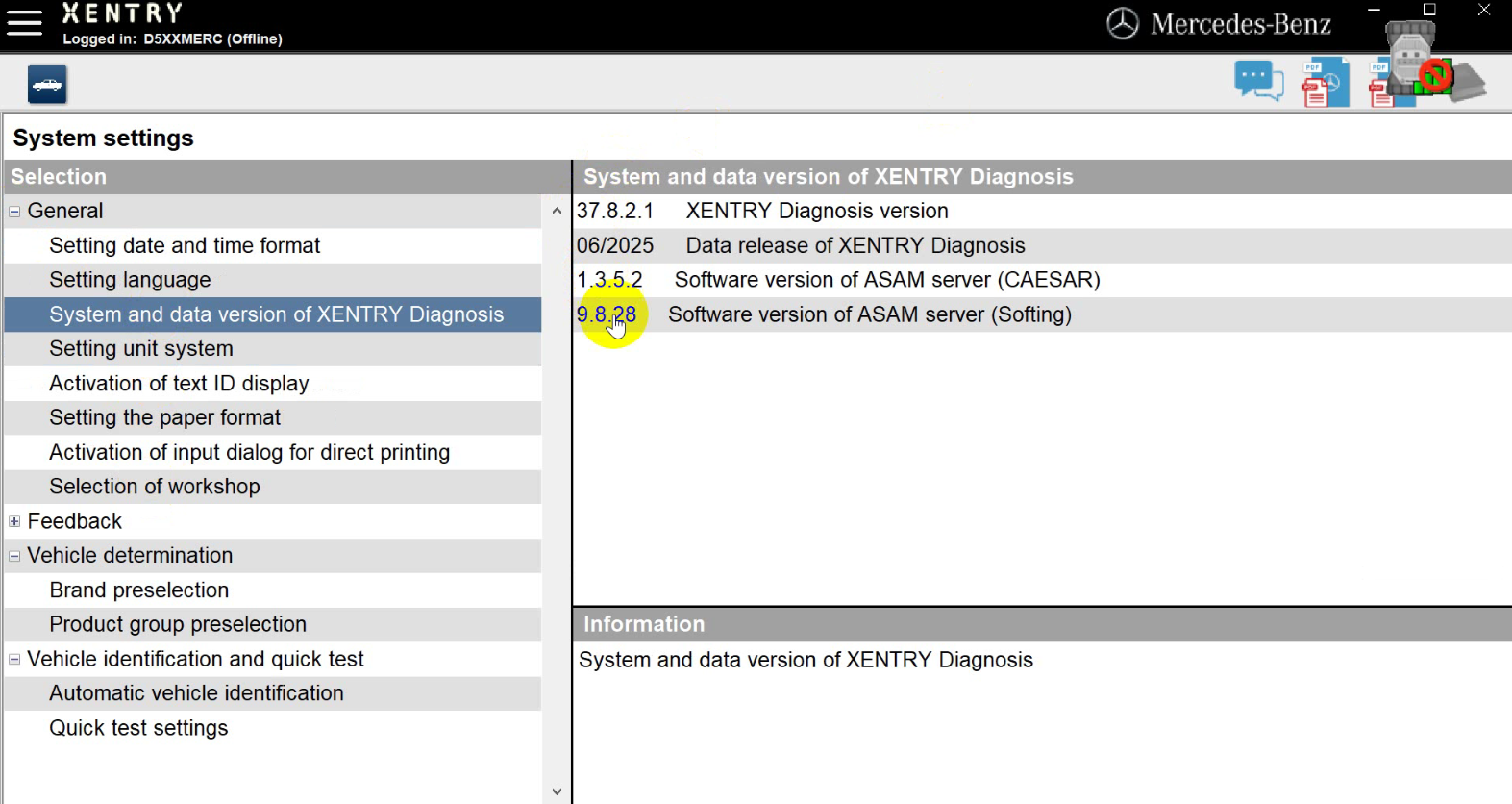Click Vehicle identification and quick test label
The image size is (1512, 804).
coord(196,660)
